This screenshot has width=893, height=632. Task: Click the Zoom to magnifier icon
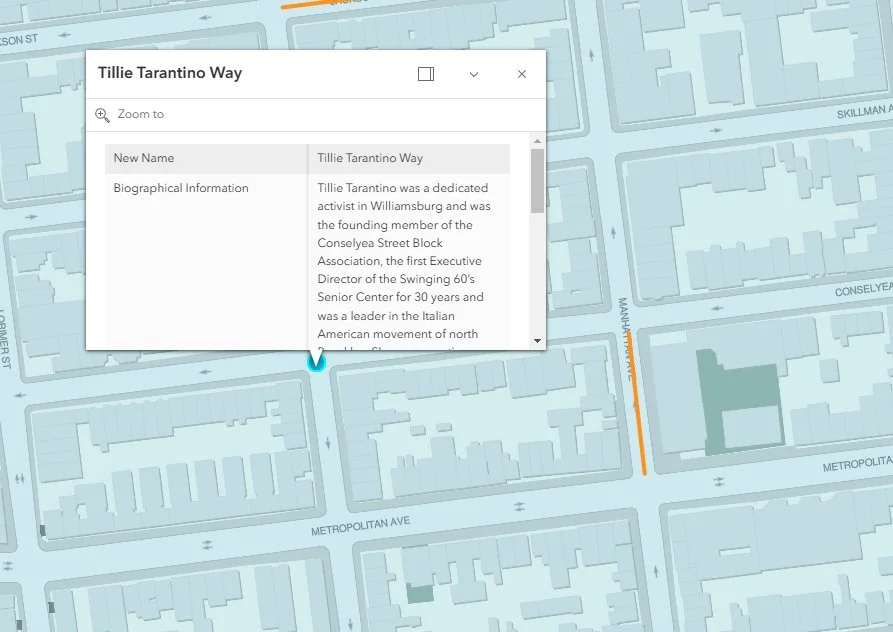[103, 115]
